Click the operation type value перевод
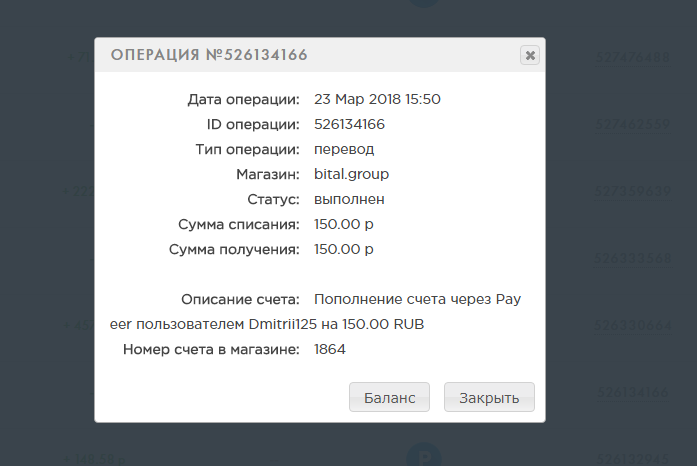Image resolution: width=697 pixels, height=466 pixels. pos(344,149)
